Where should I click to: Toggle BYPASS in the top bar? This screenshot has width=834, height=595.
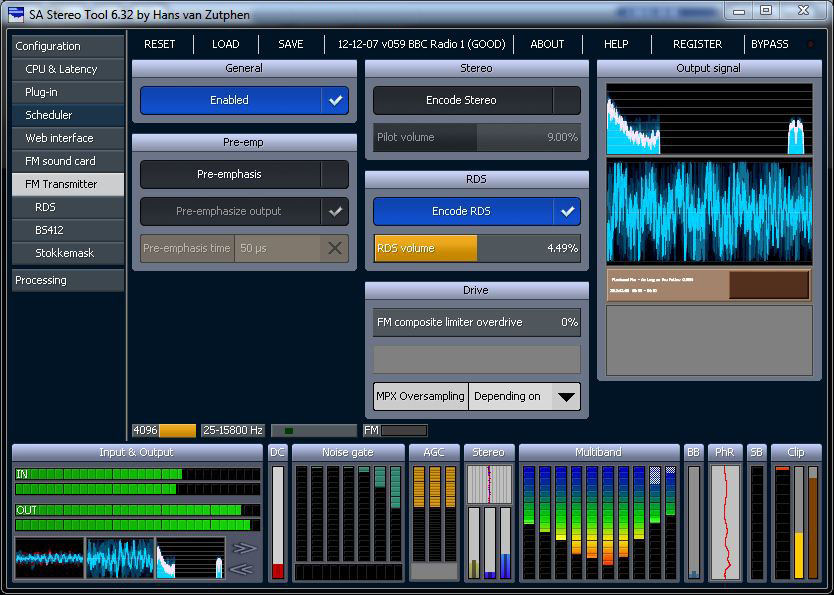click(770, 44)
